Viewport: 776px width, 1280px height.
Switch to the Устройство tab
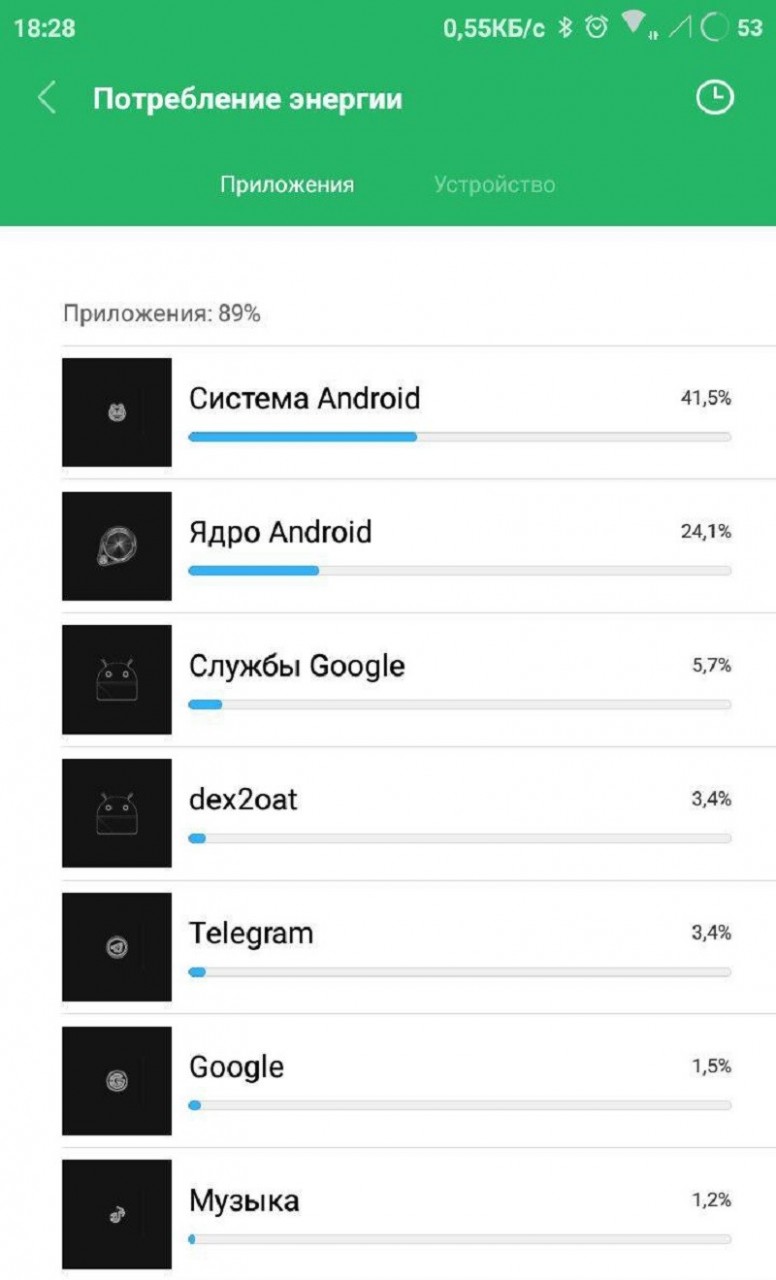tap(494, 185)
